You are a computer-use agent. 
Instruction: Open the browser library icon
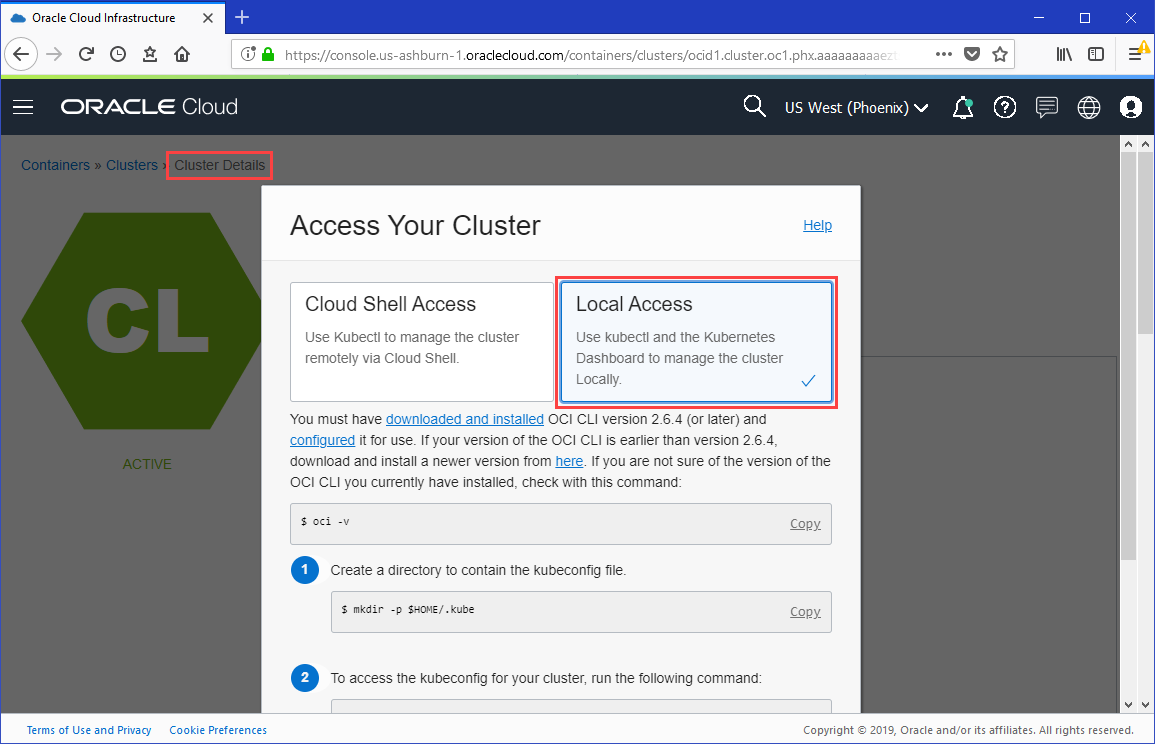(x=1064, y=55)
